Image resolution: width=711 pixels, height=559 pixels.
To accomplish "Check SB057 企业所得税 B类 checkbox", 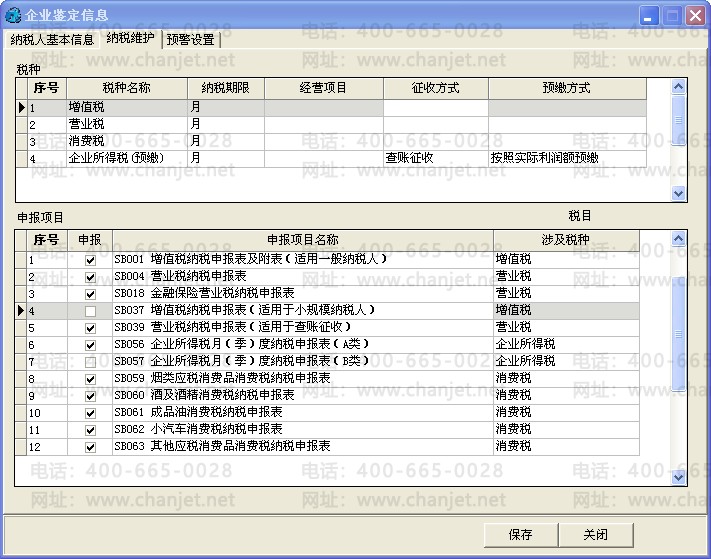I will point(90,362).
